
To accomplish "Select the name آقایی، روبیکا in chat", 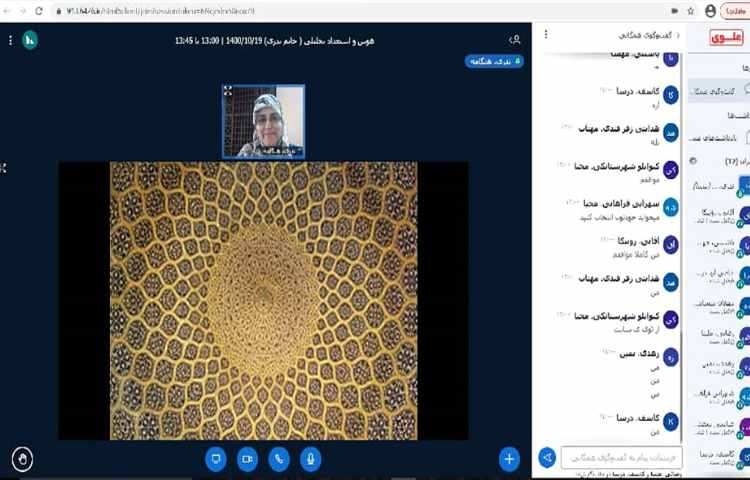I will (x=638, y=240).
